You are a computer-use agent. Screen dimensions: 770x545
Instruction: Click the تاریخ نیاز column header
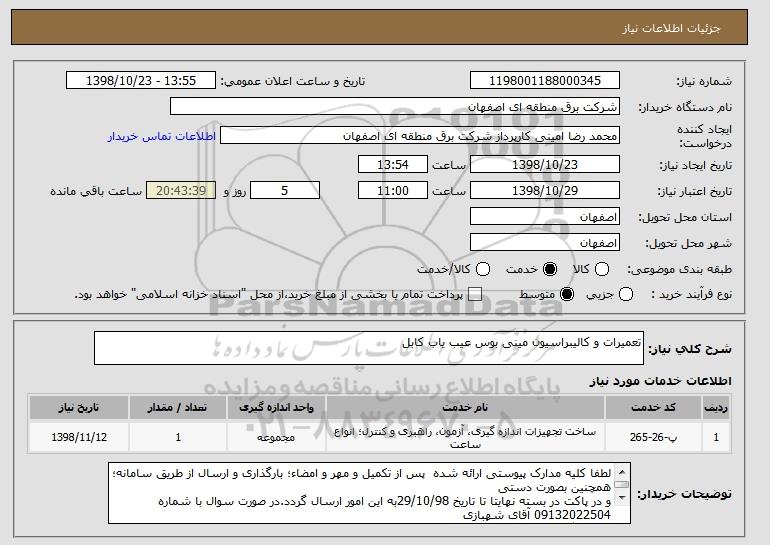pos(79,408)
